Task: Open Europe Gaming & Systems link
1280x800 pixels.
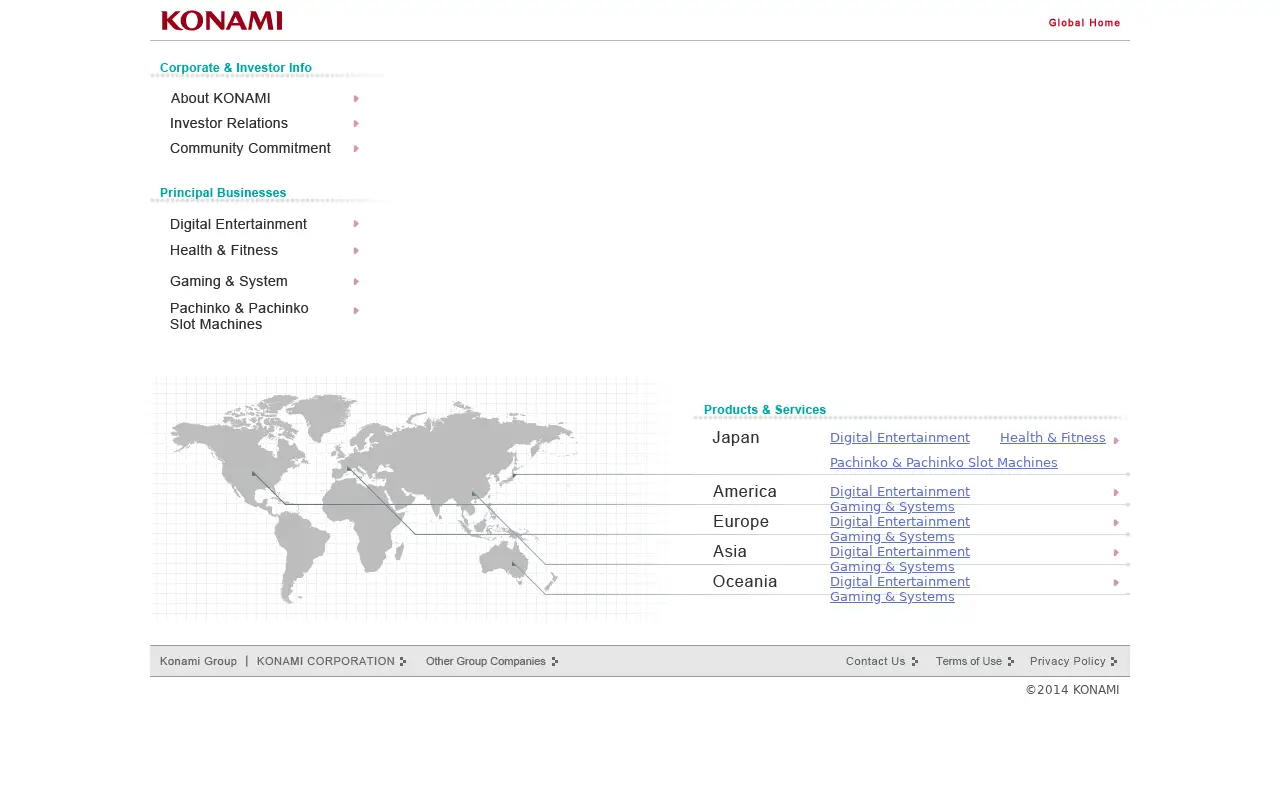Action: point(892,536)
